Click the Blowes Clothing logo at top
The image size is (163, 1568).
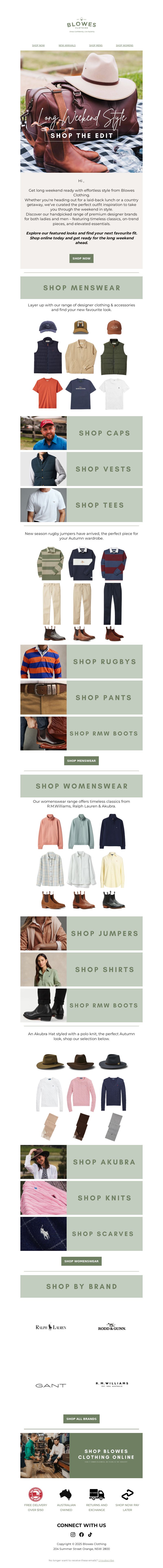pos(81,24)
